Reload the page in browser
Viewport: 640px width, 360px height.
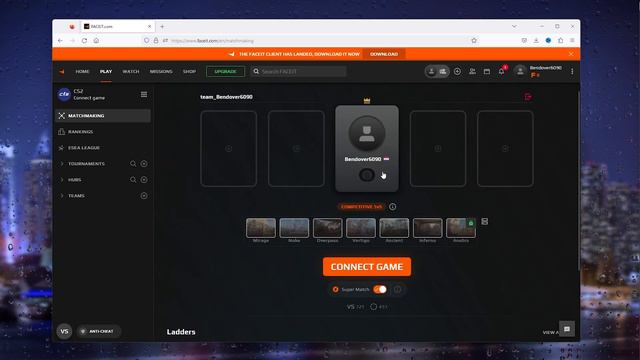click(x=84, y=40)
